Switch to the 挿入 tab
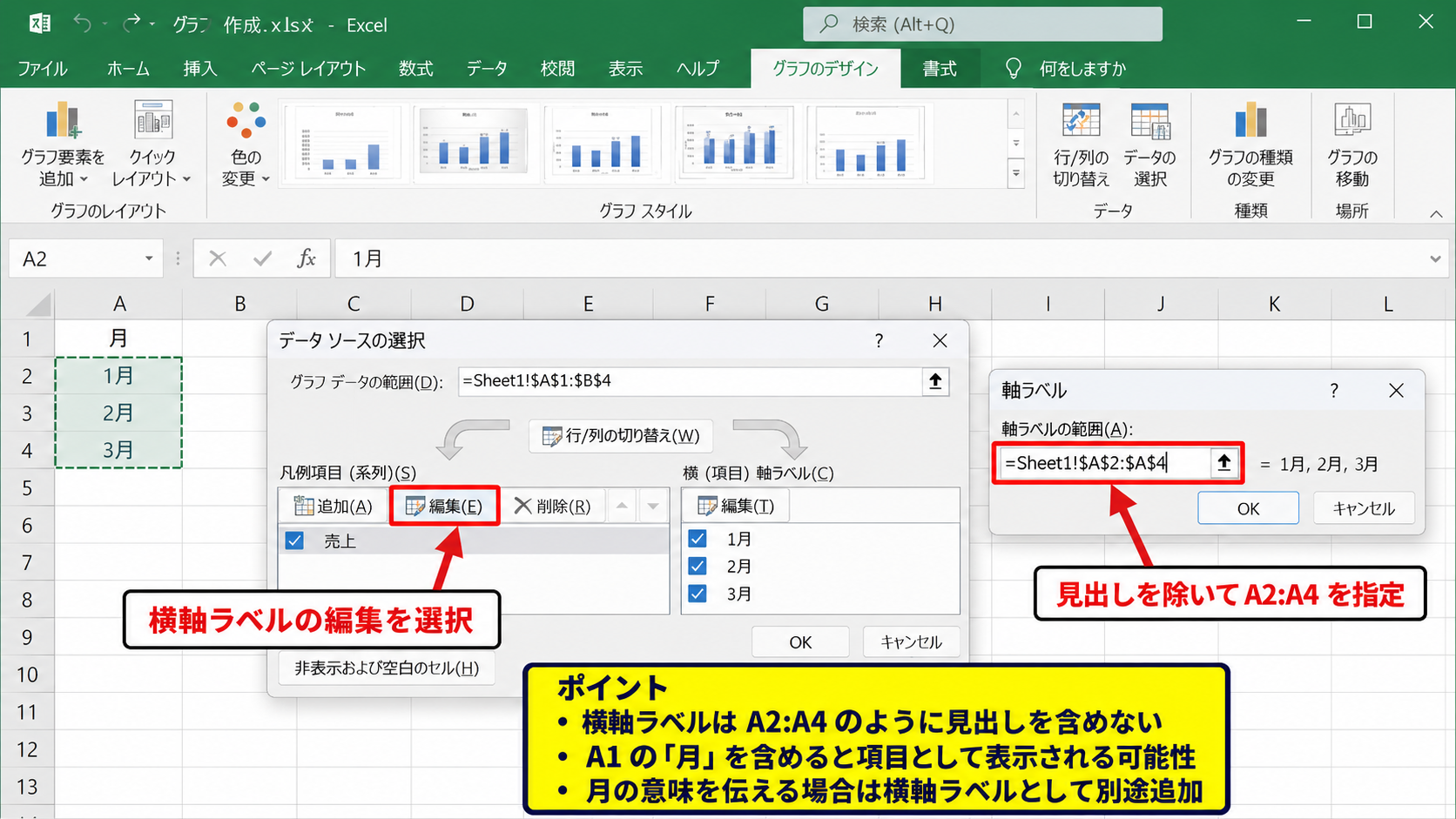 (x=199, y=69)
